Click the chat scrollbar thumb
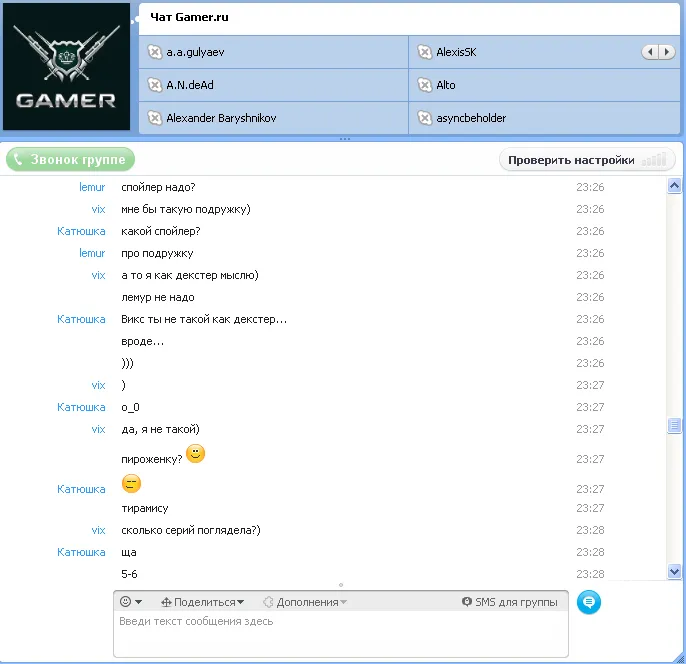The width and height of the screenshot is (686, 664). click(674, 425)
